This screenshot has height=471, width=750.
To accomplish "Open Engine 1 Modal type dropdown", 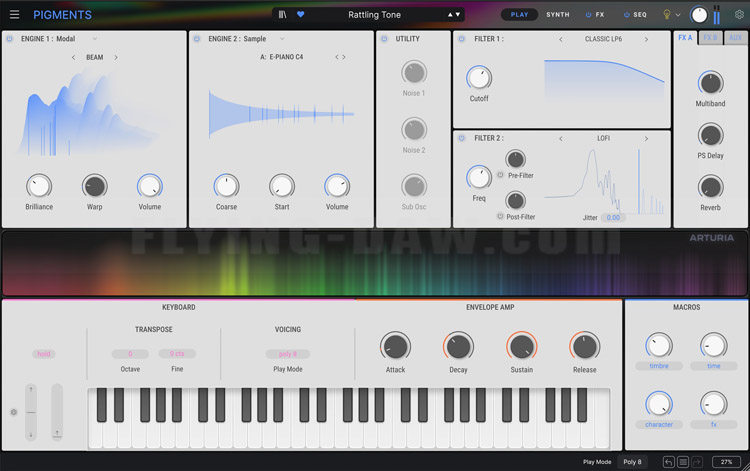I will click(x=95, y=38).
